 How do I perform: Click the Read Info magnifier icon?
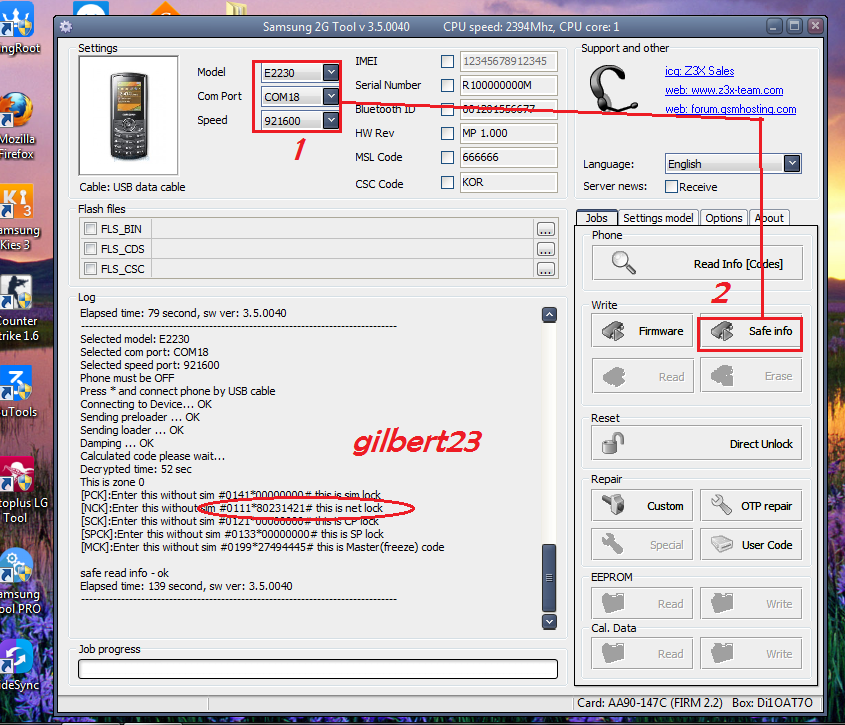pos(624,263)
